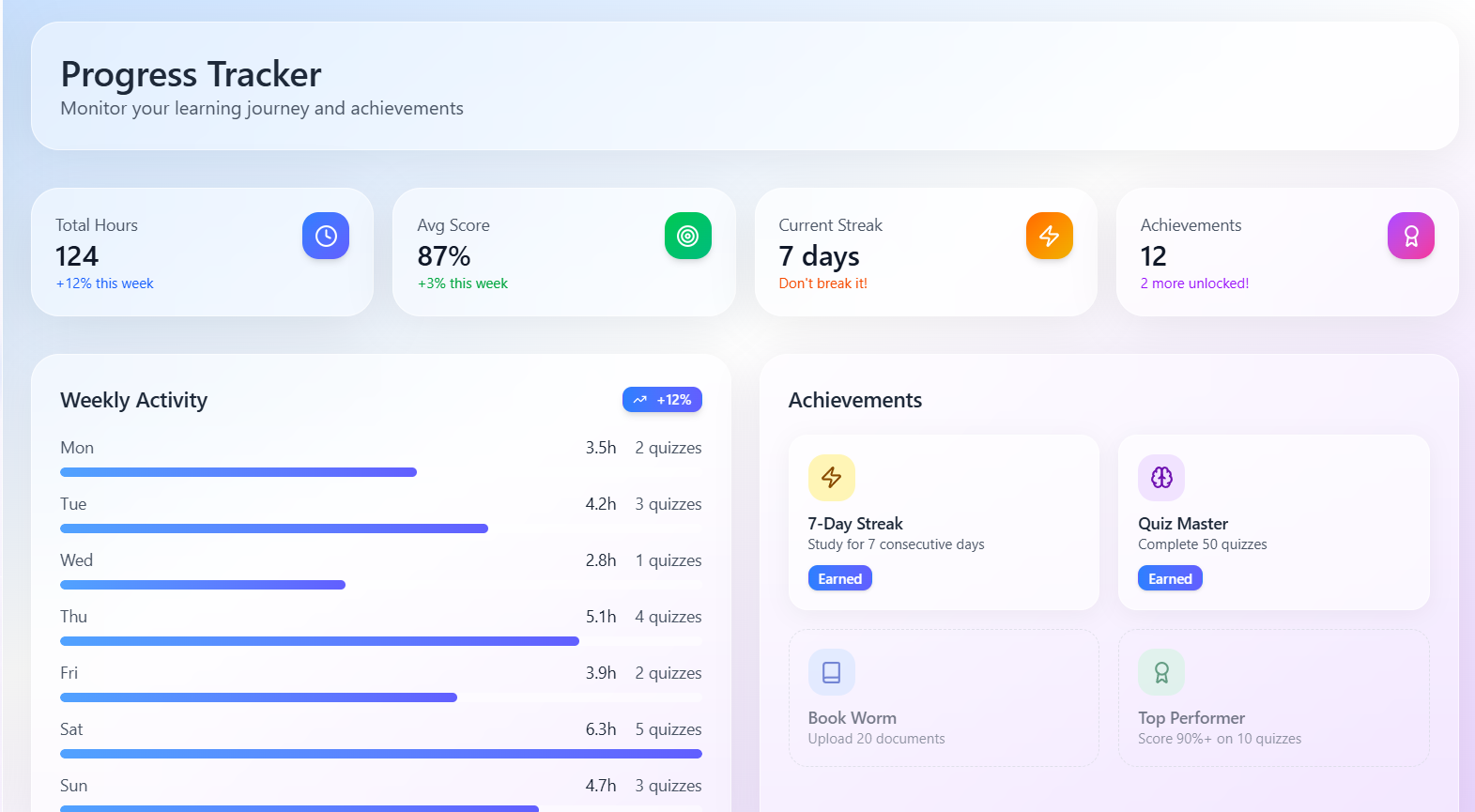Click the Tuesday activity progress bar
Viewport: 1475px width, 812px height.
381,529
